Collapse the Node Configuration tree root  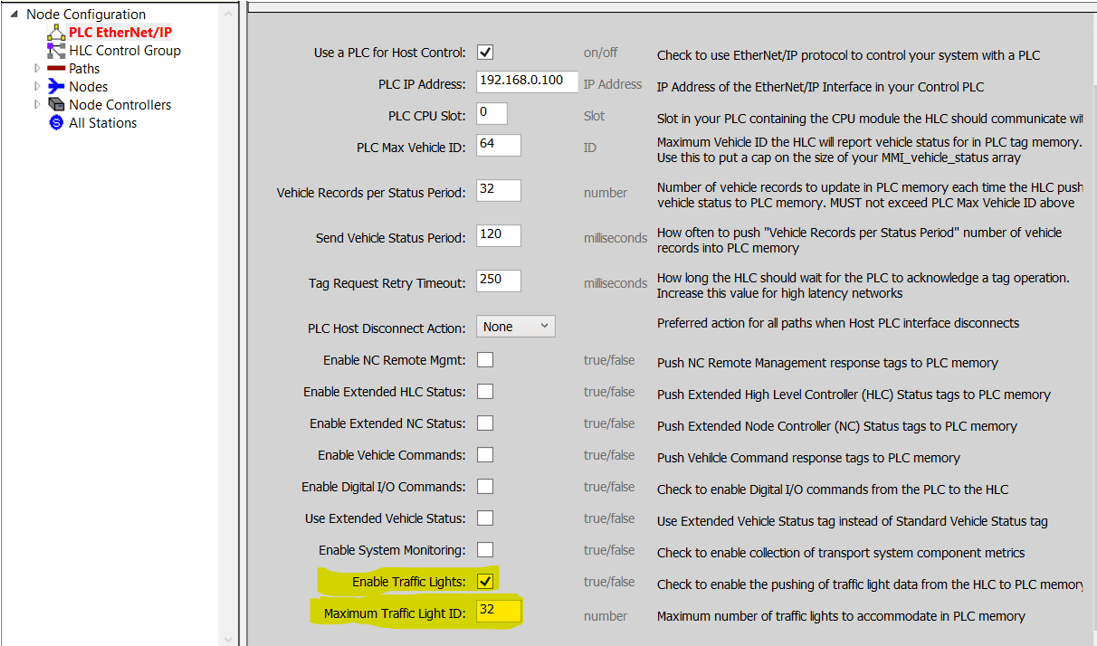point(14,15)
